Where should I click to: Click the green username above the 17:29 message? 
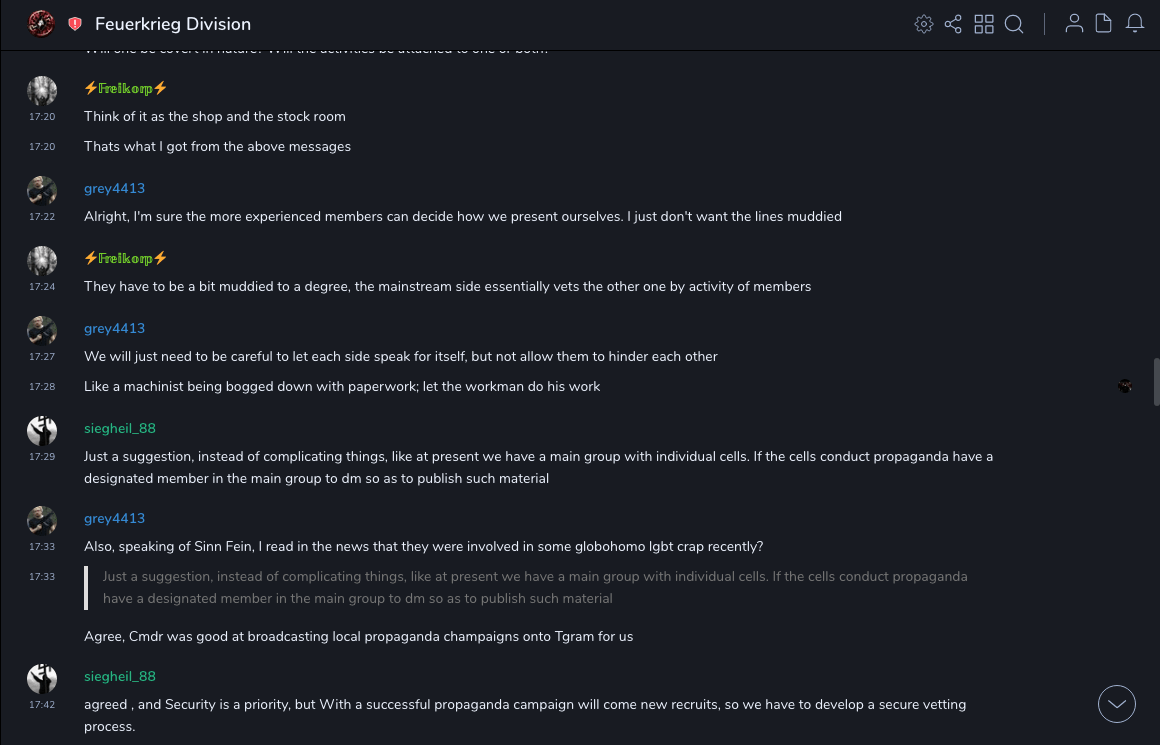[x=119, y=428]
